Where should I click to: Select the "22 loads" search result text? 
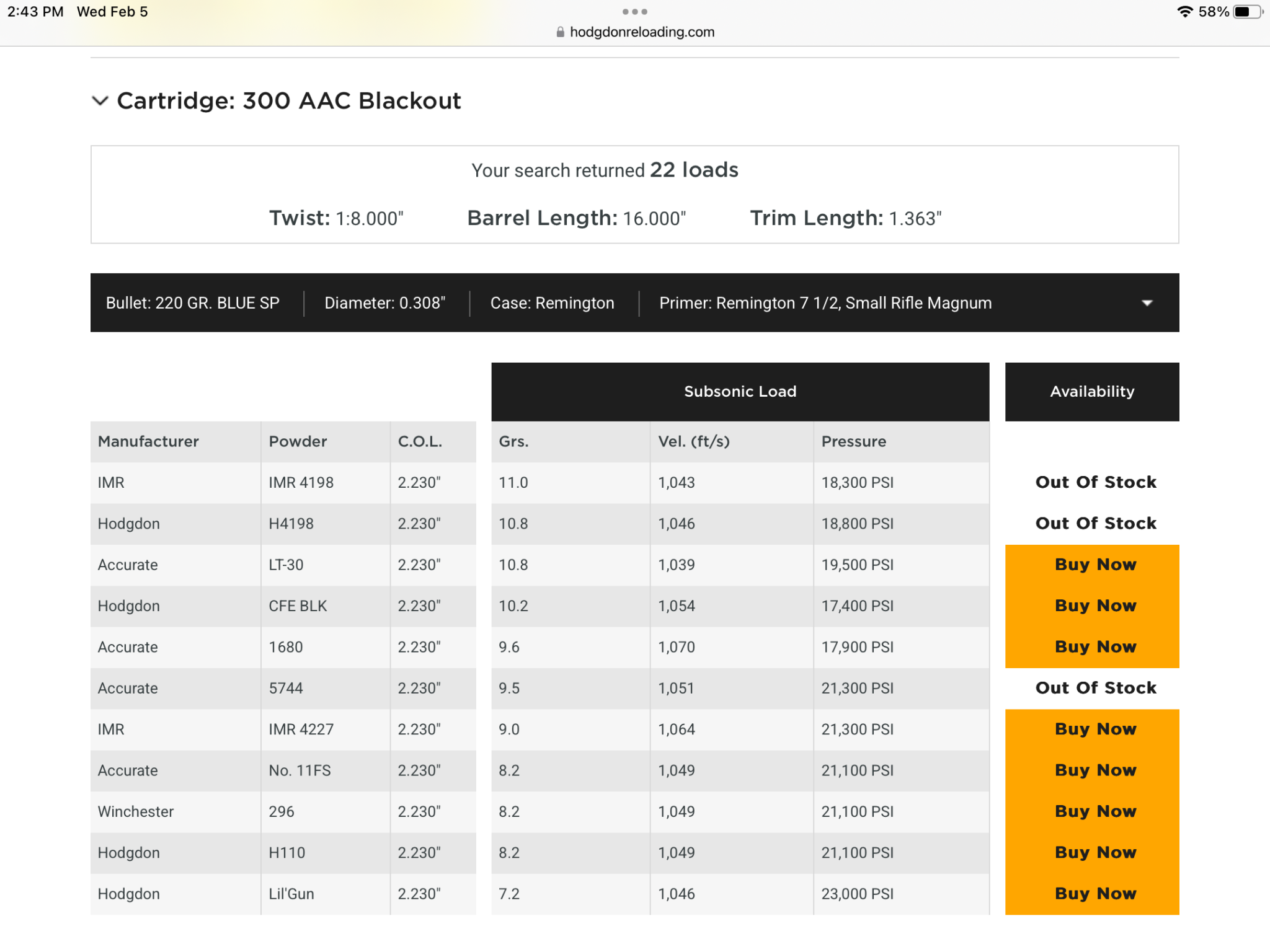694,170
